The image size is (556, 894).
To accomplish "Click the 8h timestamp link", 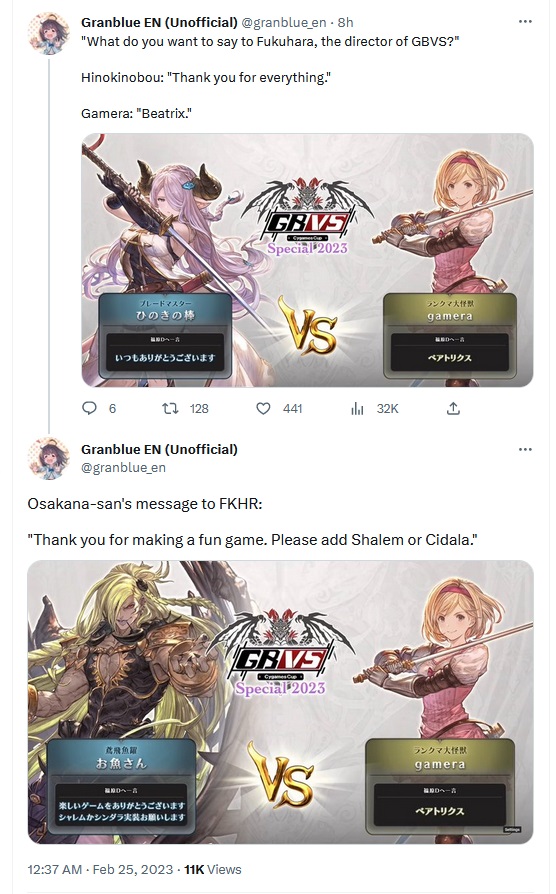I will (x=346, y=22).
